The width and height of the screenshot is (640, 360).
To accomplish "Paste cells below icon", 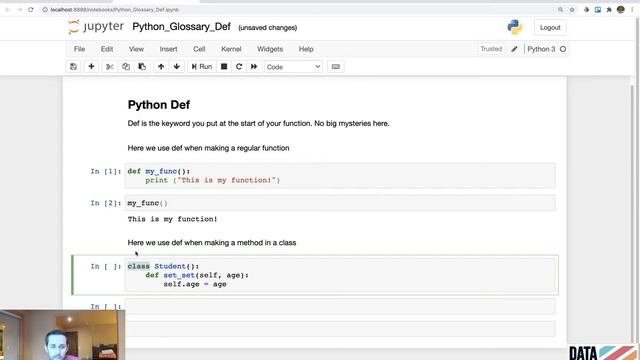I will pos(142,67).
